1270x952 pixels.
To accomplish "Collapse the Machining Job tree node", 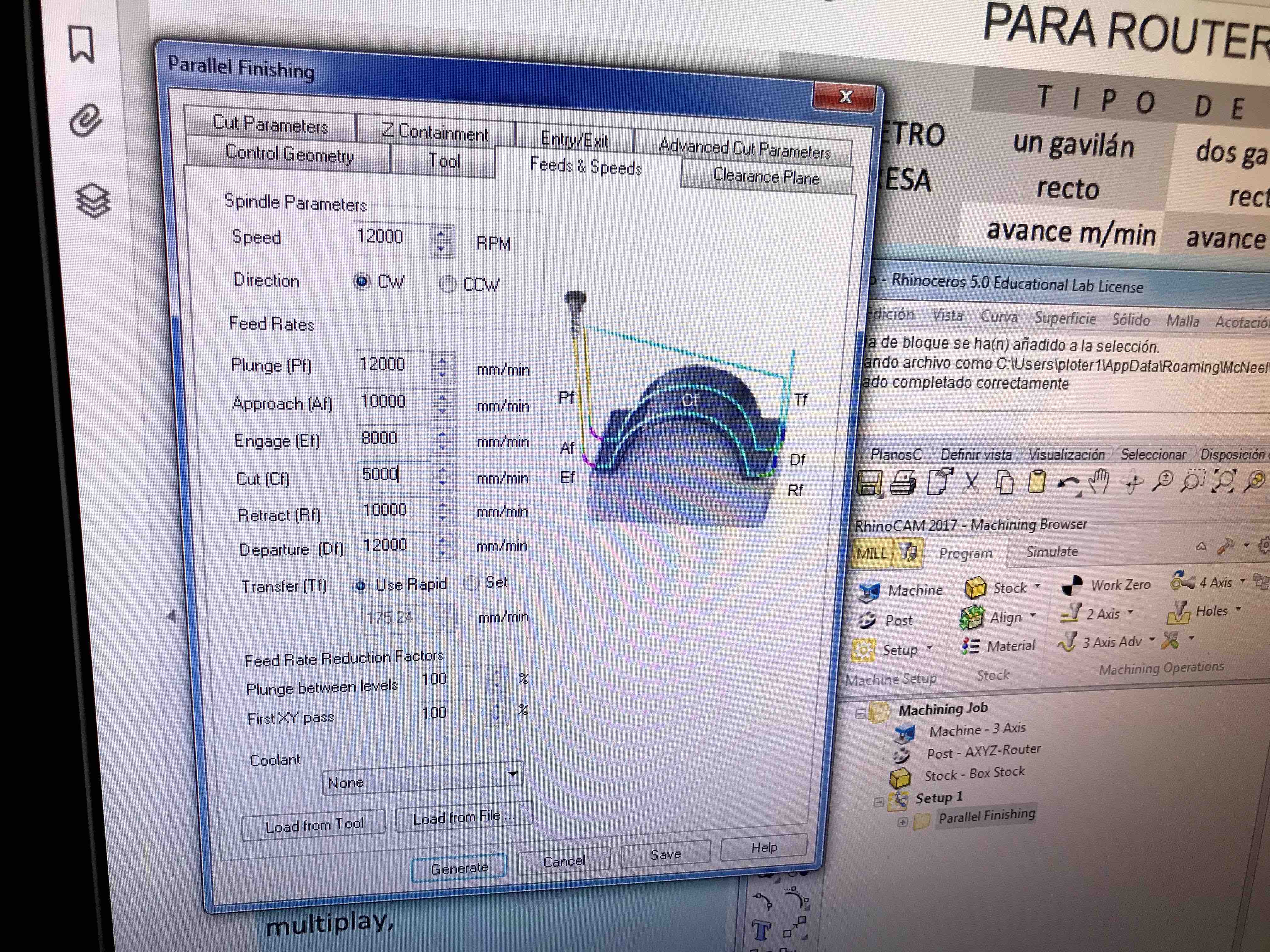I will coord(860,714).
